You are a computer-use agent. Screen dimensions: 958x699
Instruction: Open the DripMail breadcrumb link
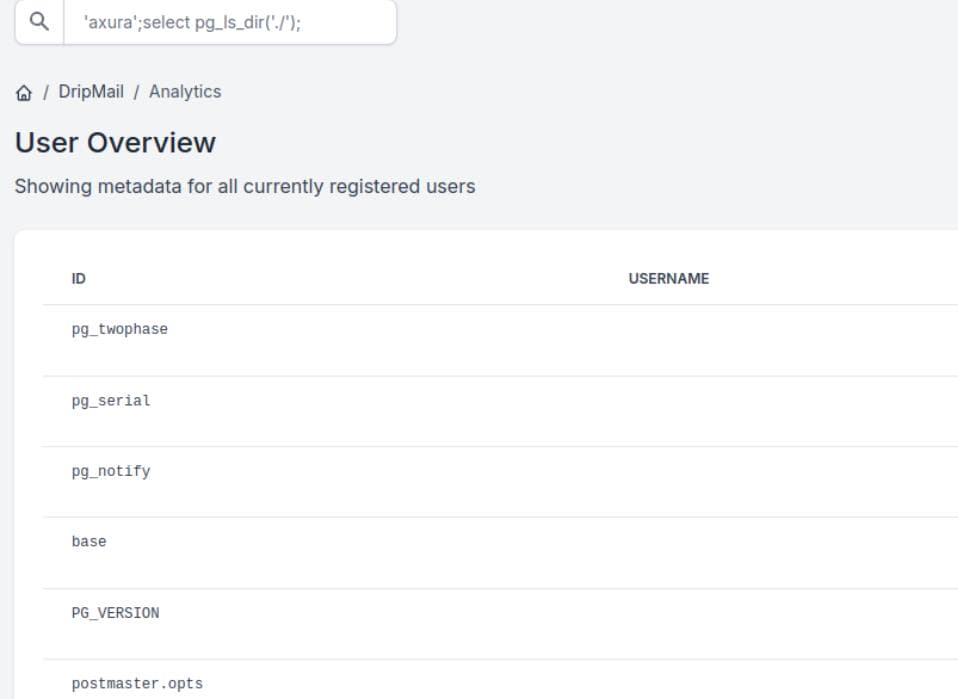[x=91, y=91]
